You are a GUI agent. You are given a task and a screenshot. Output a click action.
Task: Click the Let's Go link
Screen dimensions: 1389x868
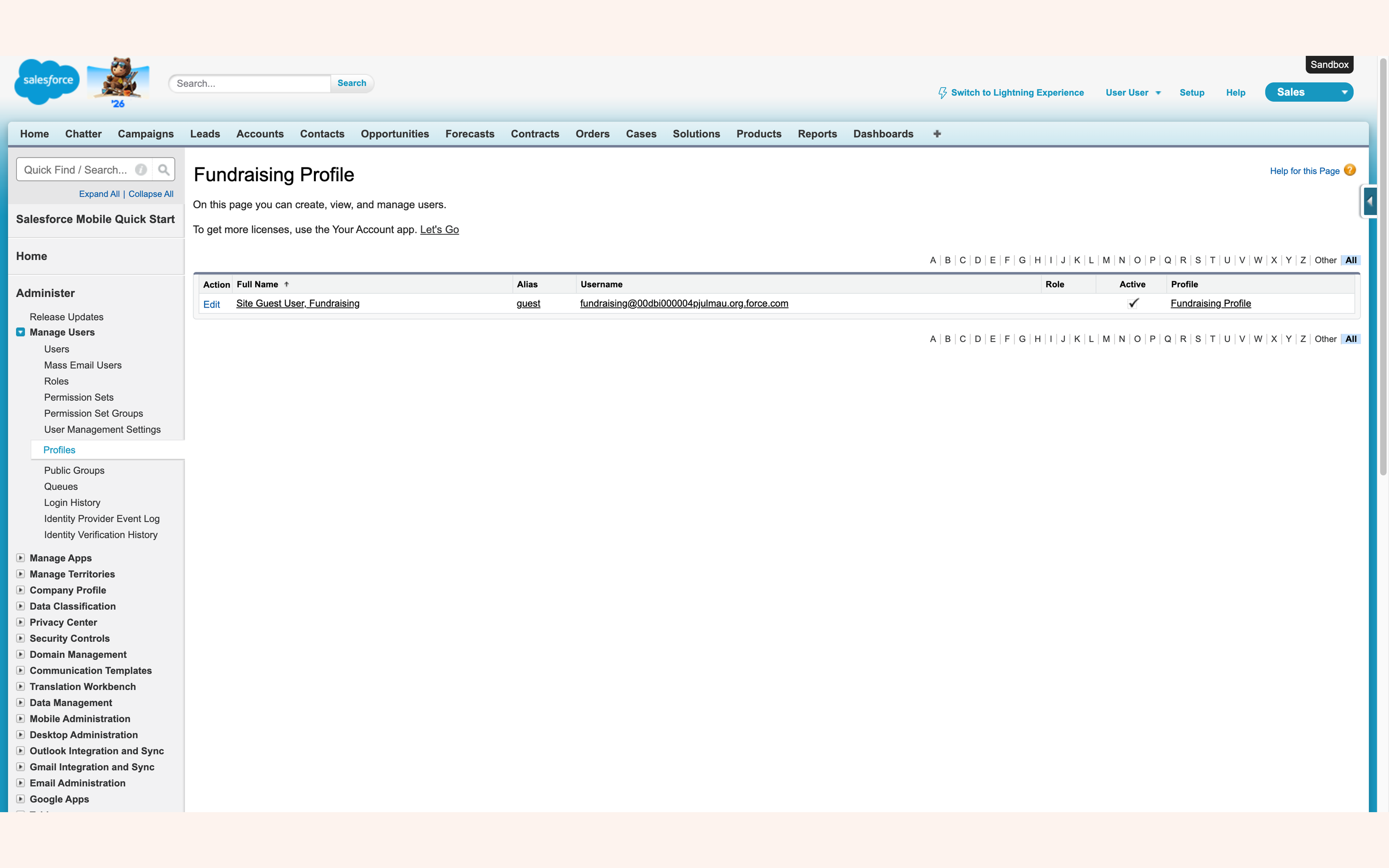tap(439, 230)
